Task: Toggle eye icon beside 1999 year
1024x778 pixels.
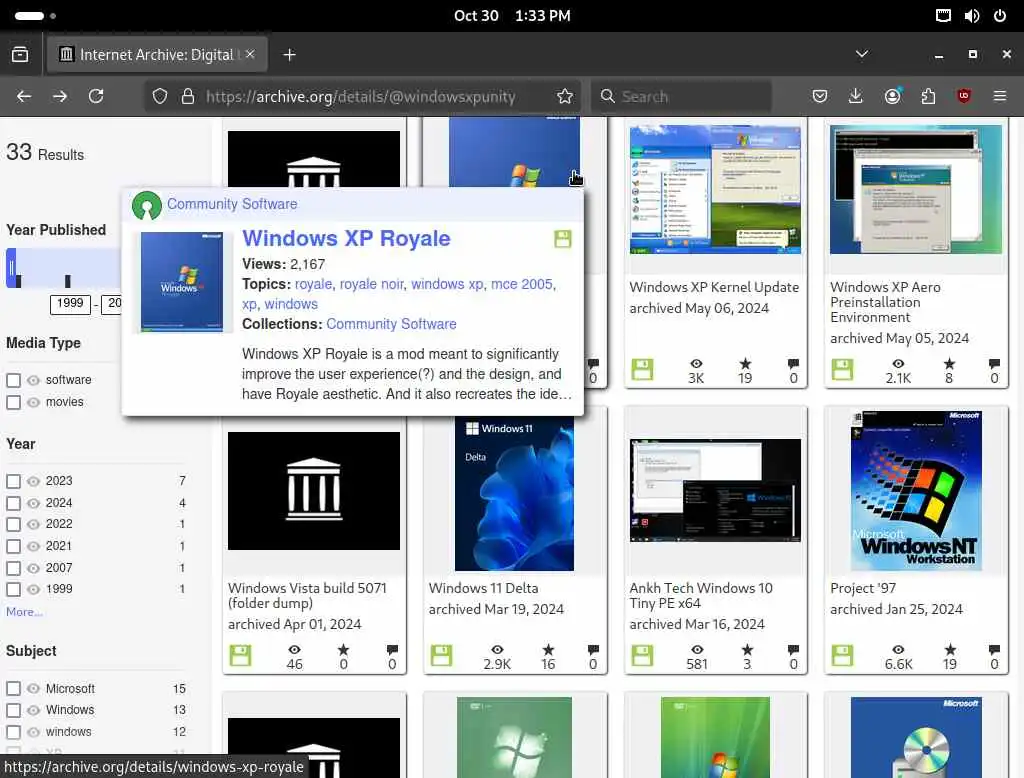Action: 33,589
